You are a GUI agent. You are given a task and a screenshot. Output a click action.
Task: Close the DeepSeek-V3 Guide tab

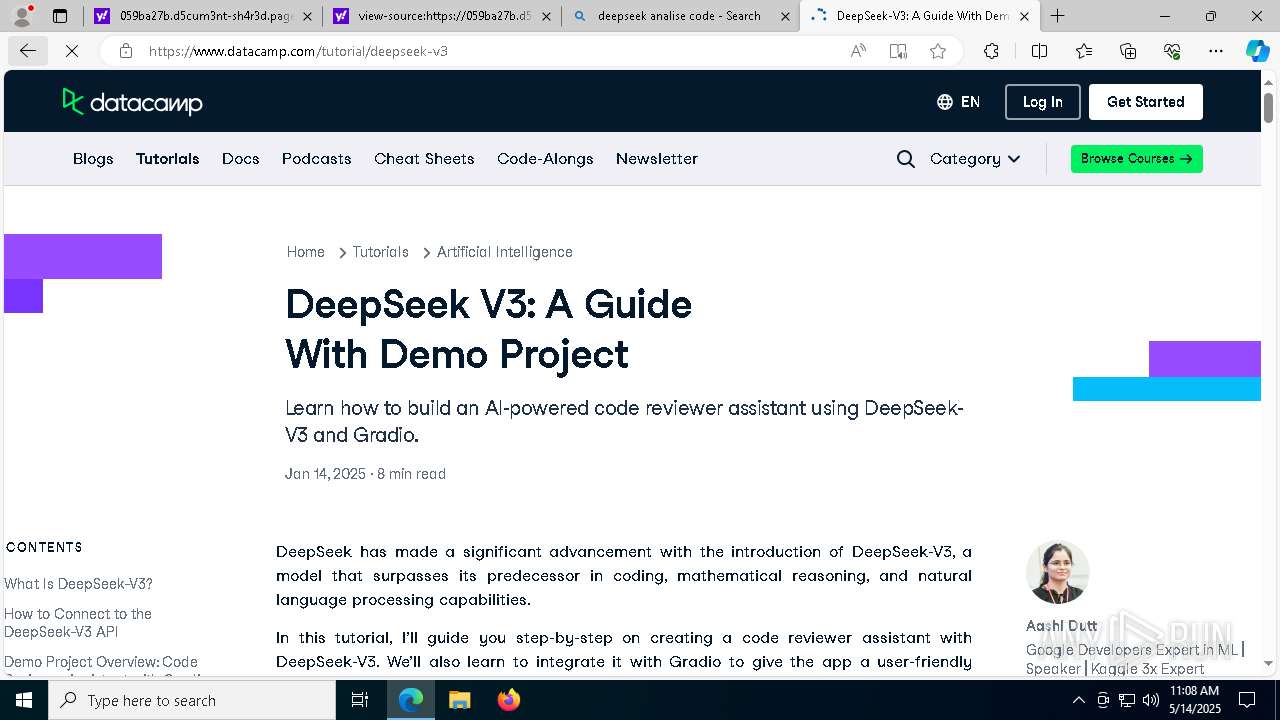click(1024, 16)
